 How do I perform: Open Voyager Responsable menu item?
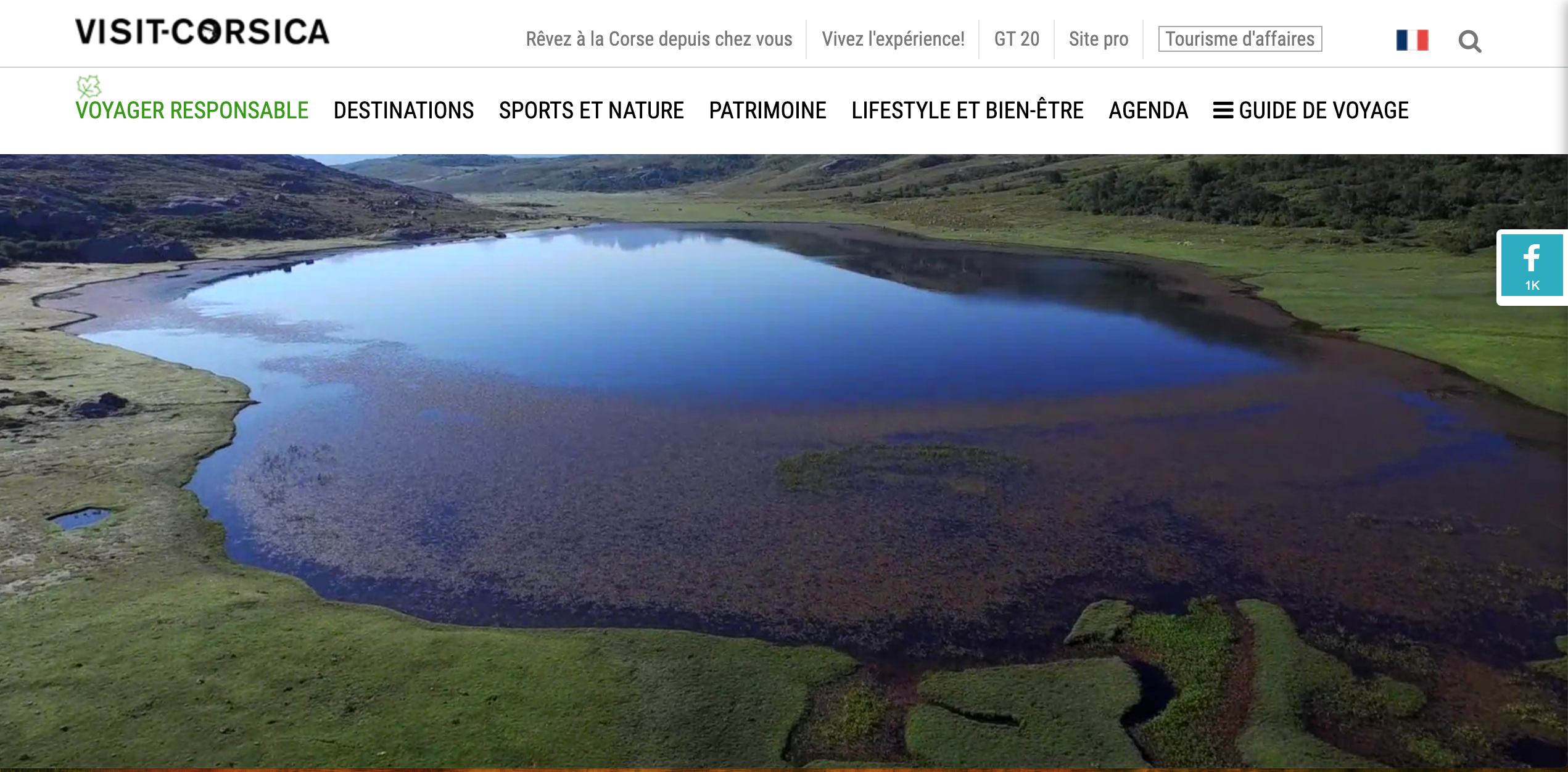(x=192, y=110)
